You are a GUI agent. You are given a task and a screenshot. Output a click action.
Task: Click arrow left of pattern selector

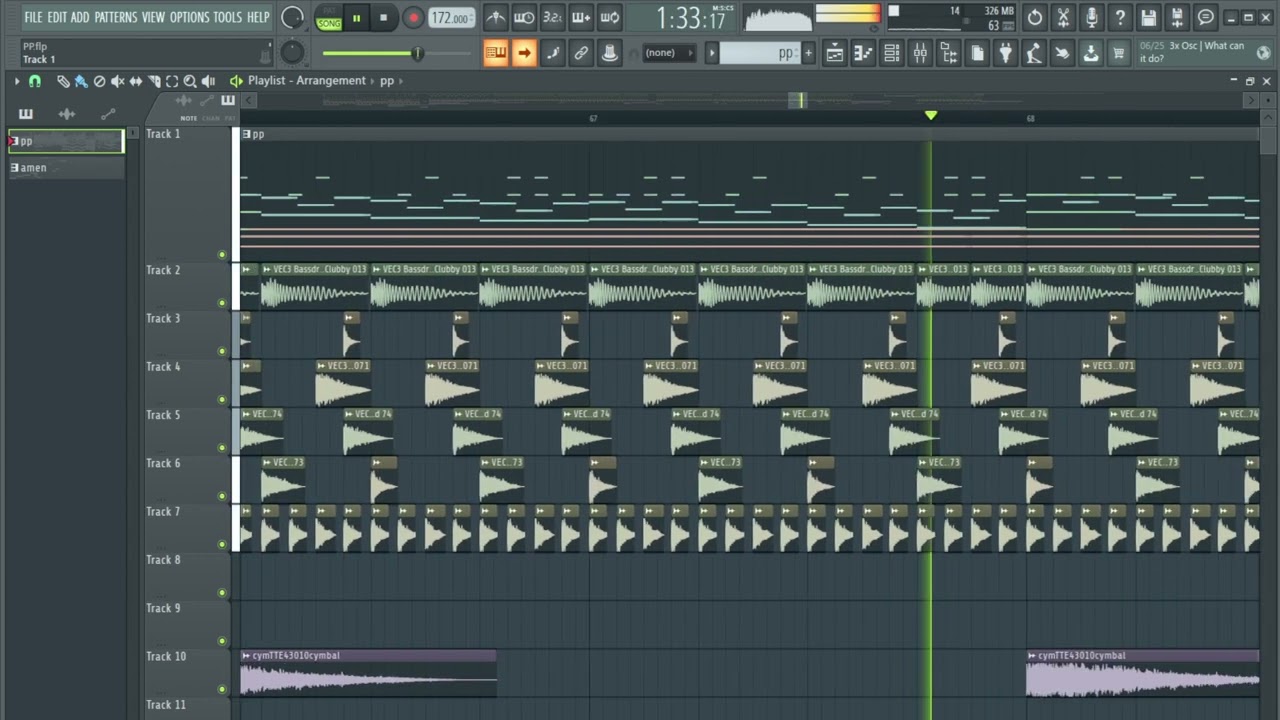[711, 53]
